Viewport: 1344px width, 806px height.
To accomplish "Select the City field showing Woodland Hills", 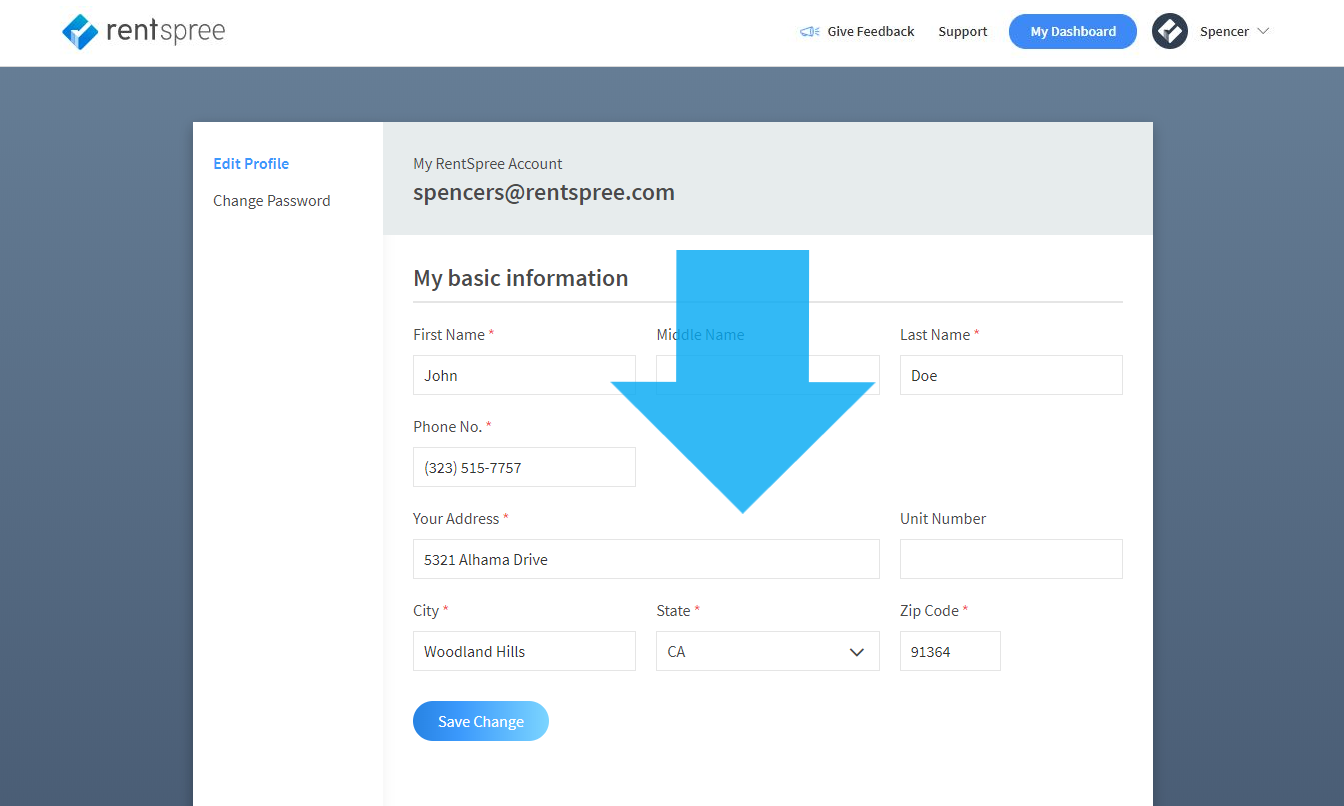I will point(524,651).
